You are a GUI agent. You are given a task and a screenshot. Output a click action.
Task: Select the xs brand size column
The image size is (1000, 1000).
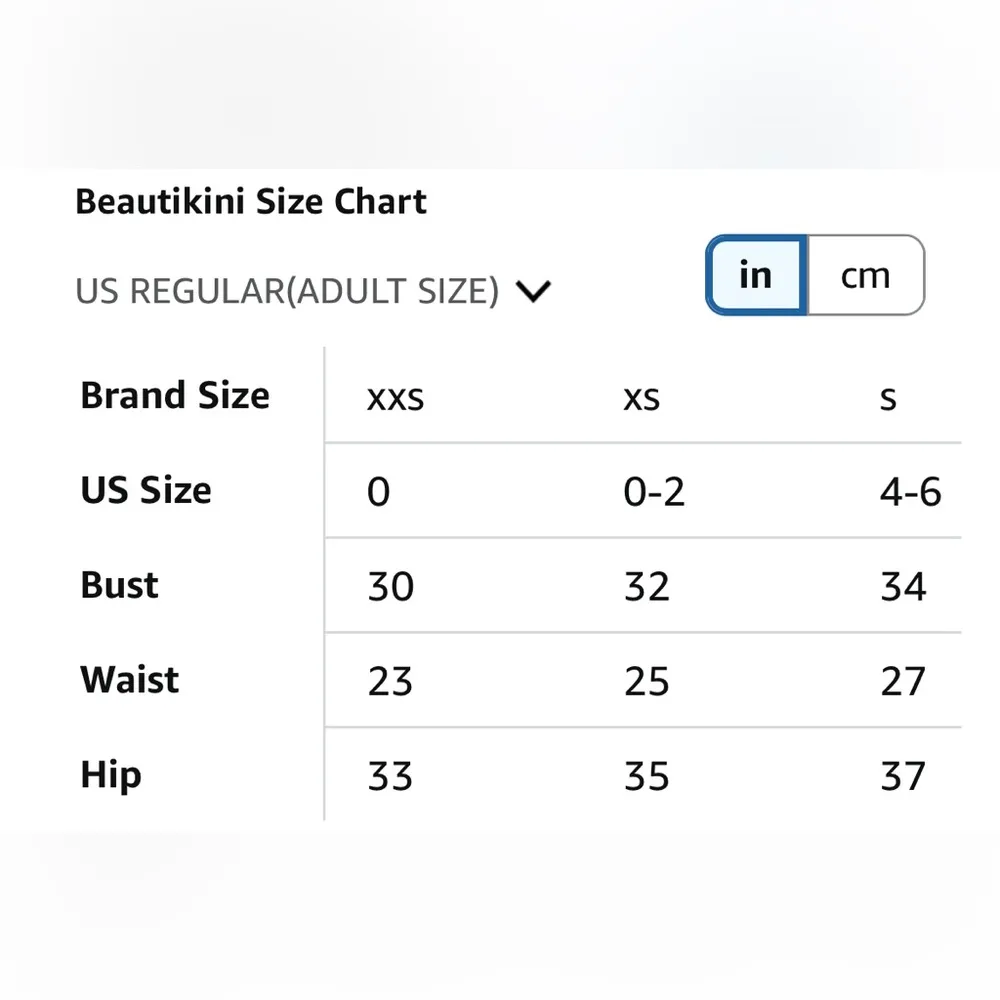coord(642,398)
